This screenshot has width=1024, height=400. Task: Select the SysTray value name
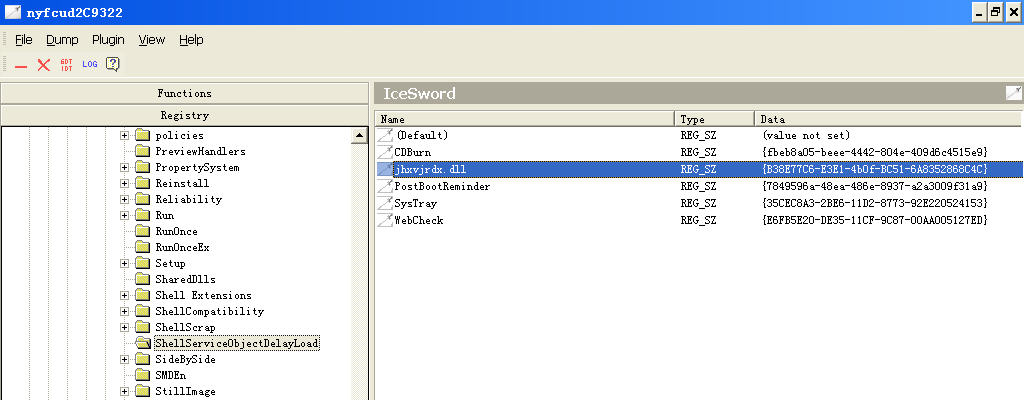tap(416, 203)
